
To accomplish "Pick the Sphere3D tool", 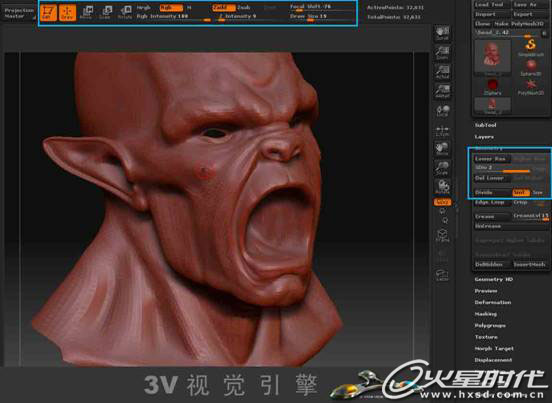I will coord(531,68).
